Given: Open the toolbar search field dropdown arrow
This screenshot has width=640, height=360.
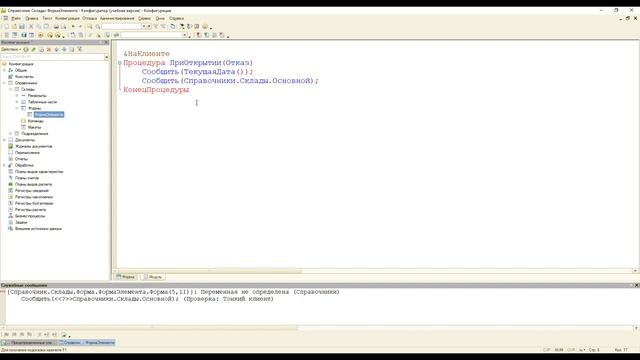Looking at the screenshot, I should point(144,27).
